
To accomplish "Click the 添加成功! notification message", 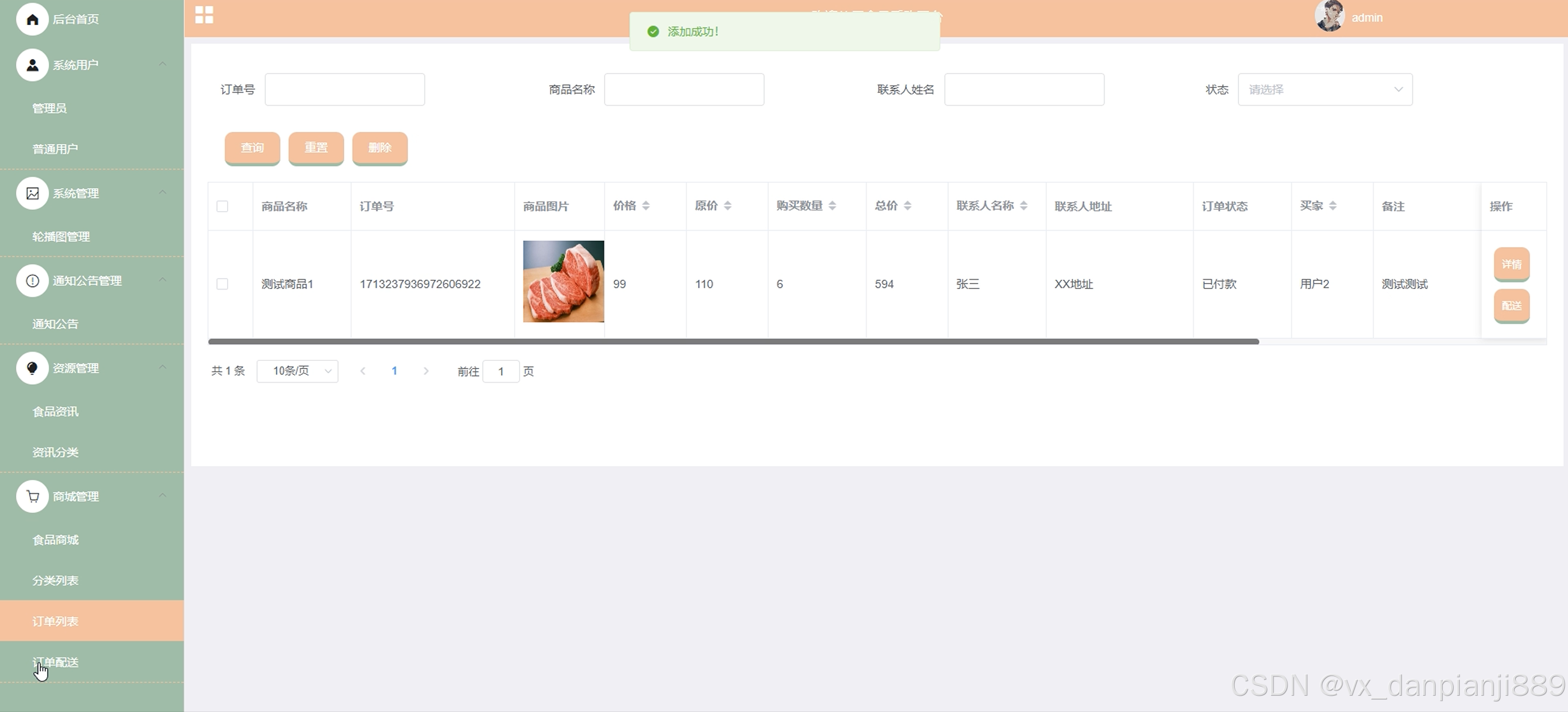I will pyautogui.click(x=693, y=32).
